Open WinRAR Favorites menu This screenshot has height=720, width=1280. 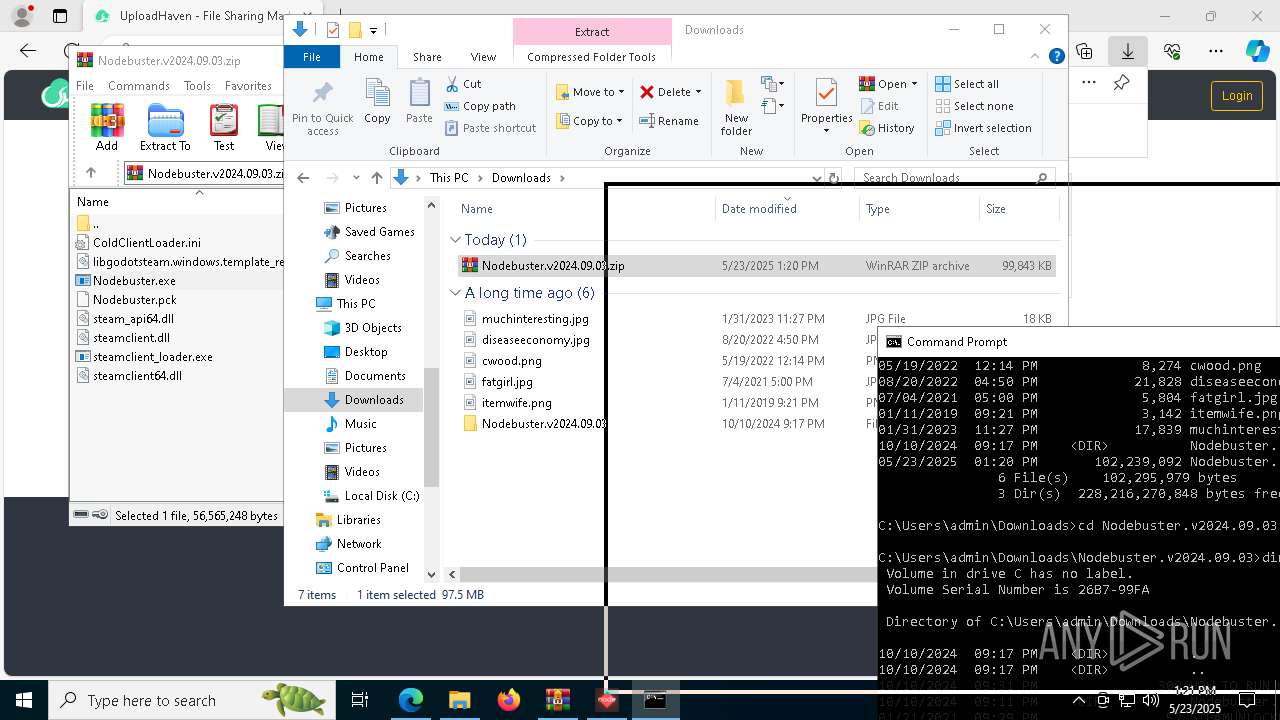coord(248,86)
